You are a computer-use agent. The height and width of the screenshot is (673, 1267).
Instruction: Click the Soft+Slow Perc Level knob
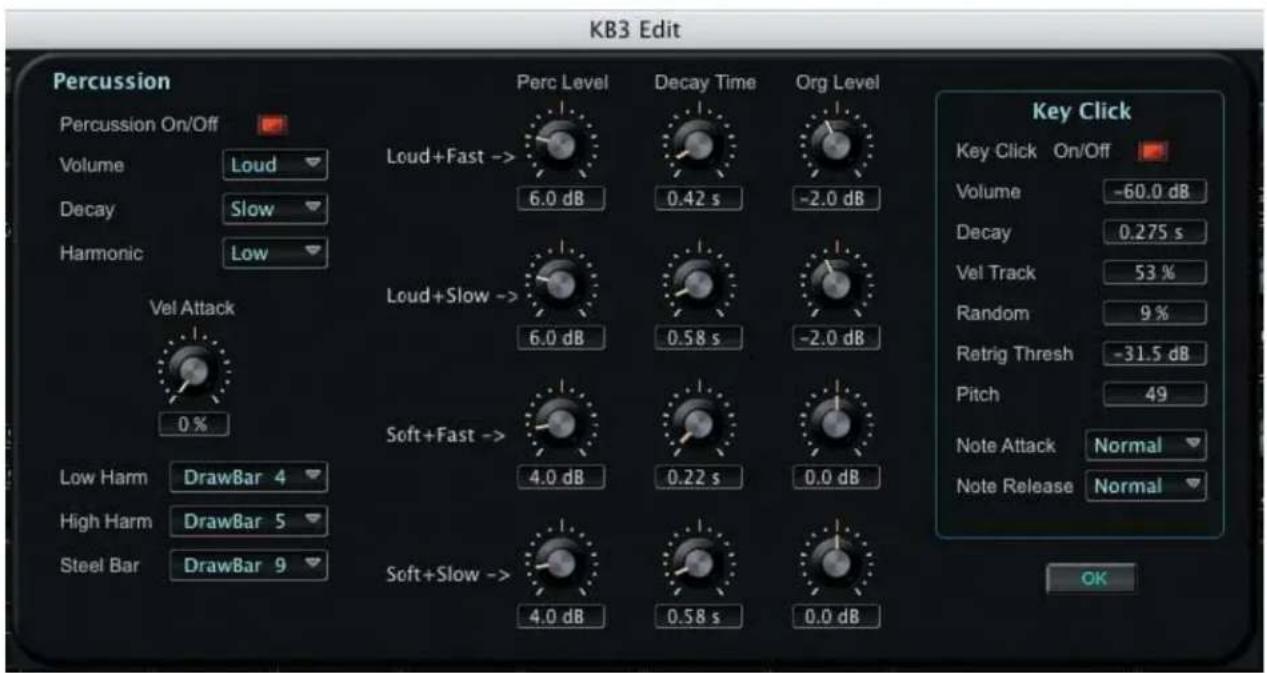coord(561,565)
